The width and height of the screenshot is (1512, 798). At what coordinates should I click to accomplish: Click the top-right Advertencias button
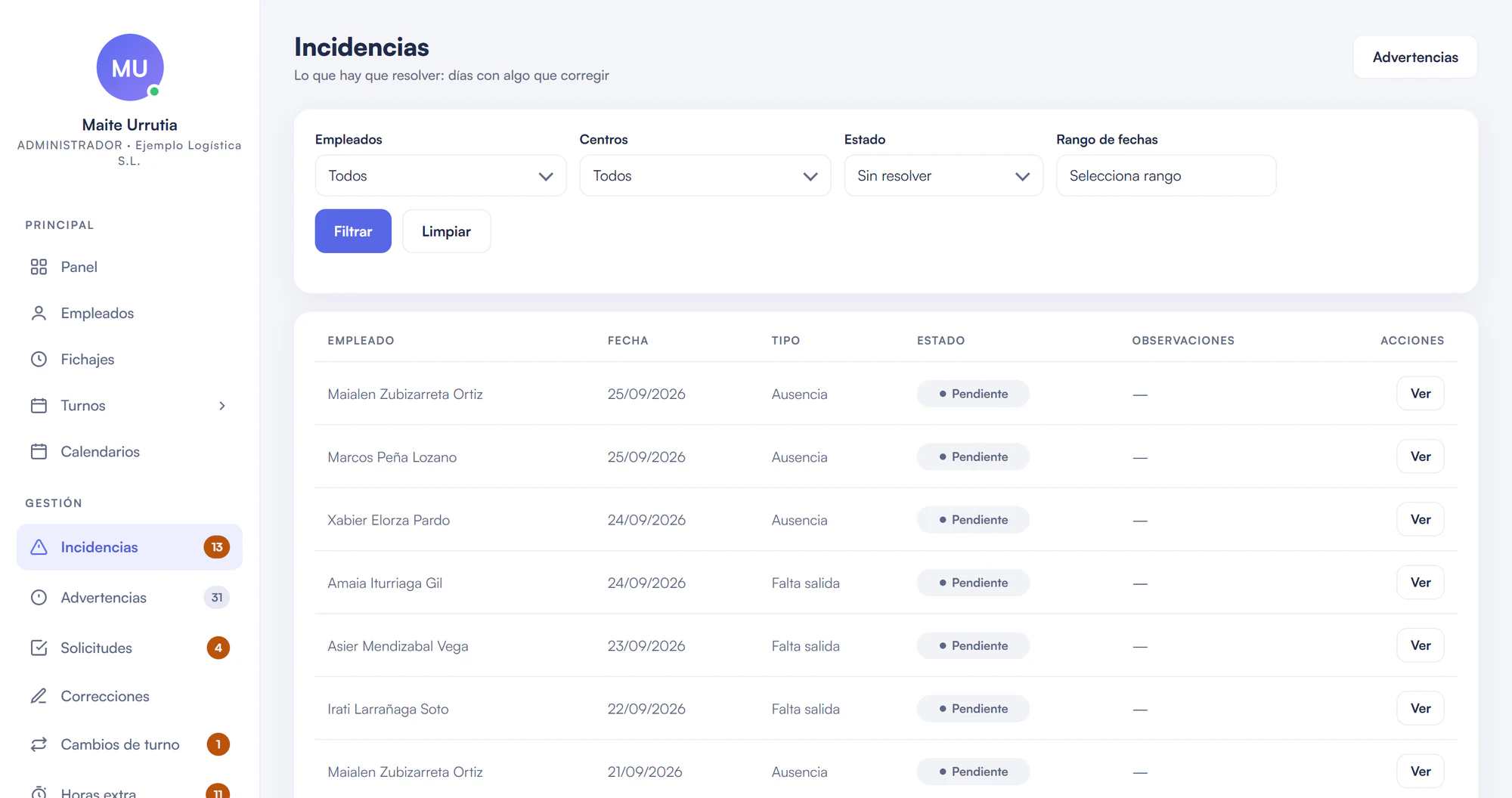pyautogui.click(x=1415, y=57)
